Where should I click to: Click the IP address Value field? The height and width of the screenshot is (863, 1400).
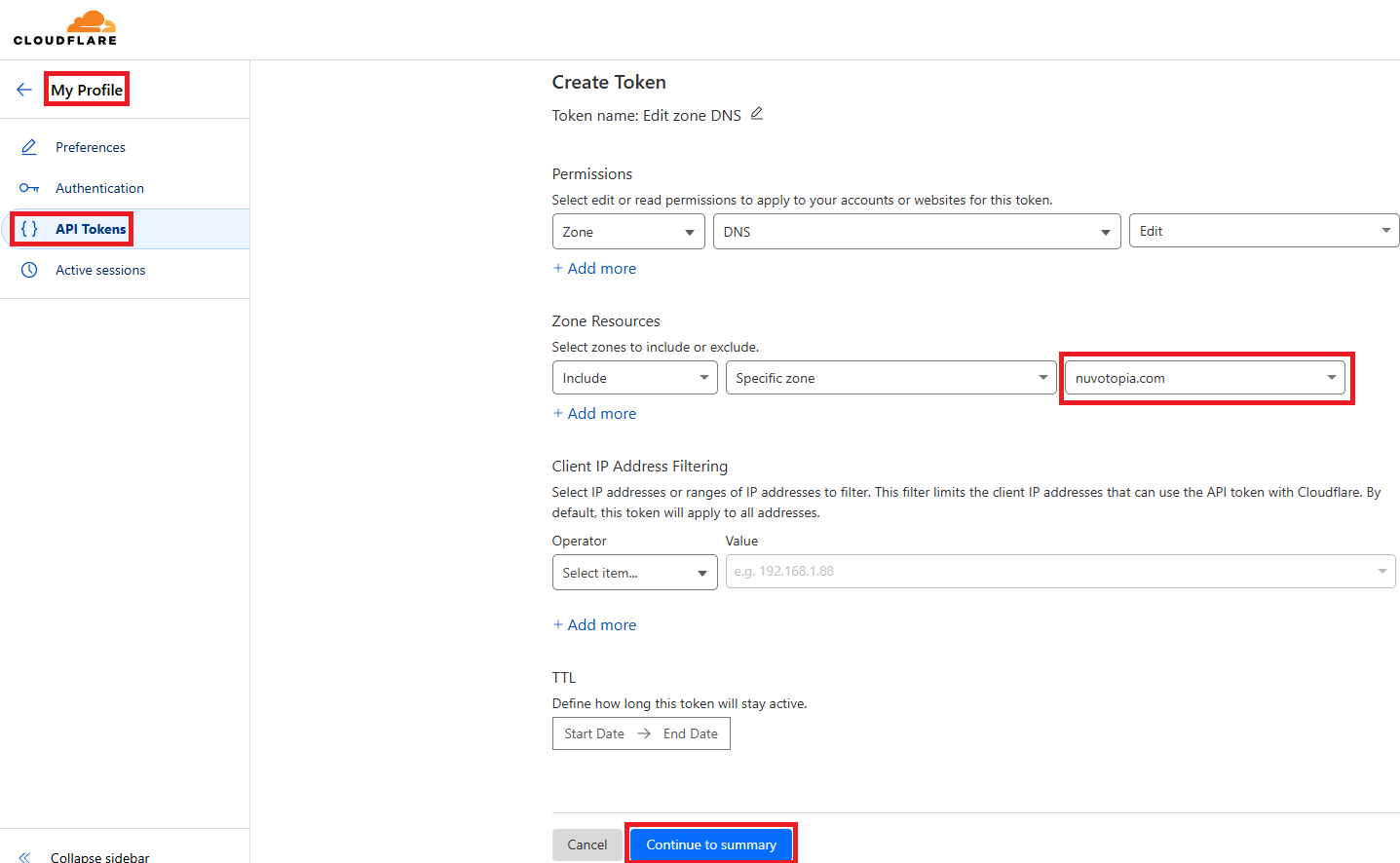tap(1060, 572)
